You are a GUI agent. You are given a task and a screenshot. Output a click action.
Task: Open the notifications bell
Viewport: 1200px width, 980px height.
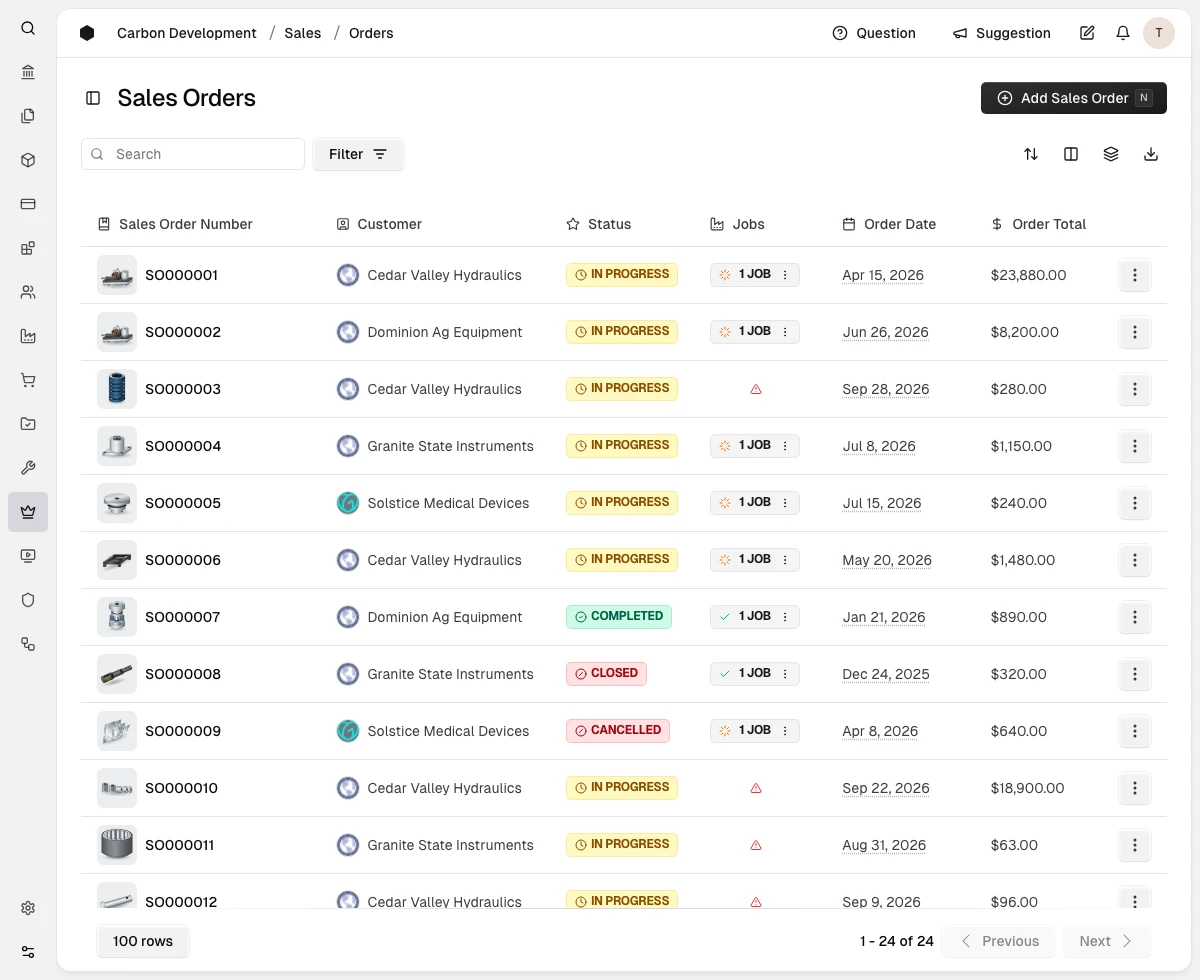[1123, 33]
